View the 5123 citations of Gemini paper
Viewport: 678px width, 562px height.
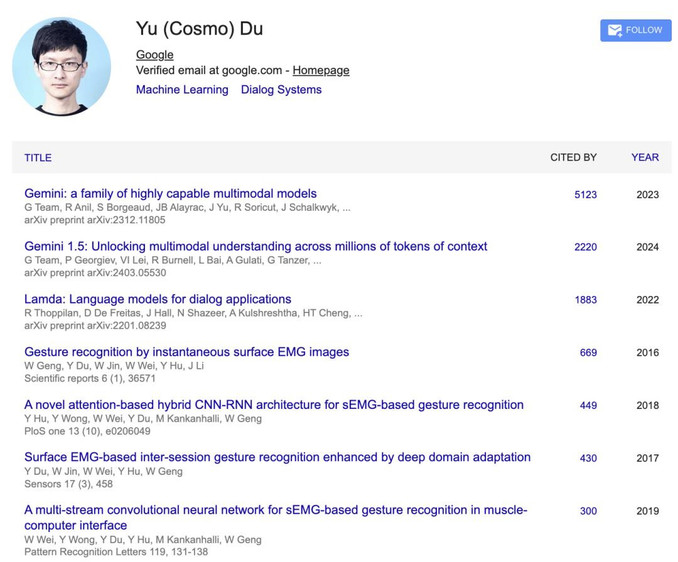pyautogui.click(x=585, y=195)
